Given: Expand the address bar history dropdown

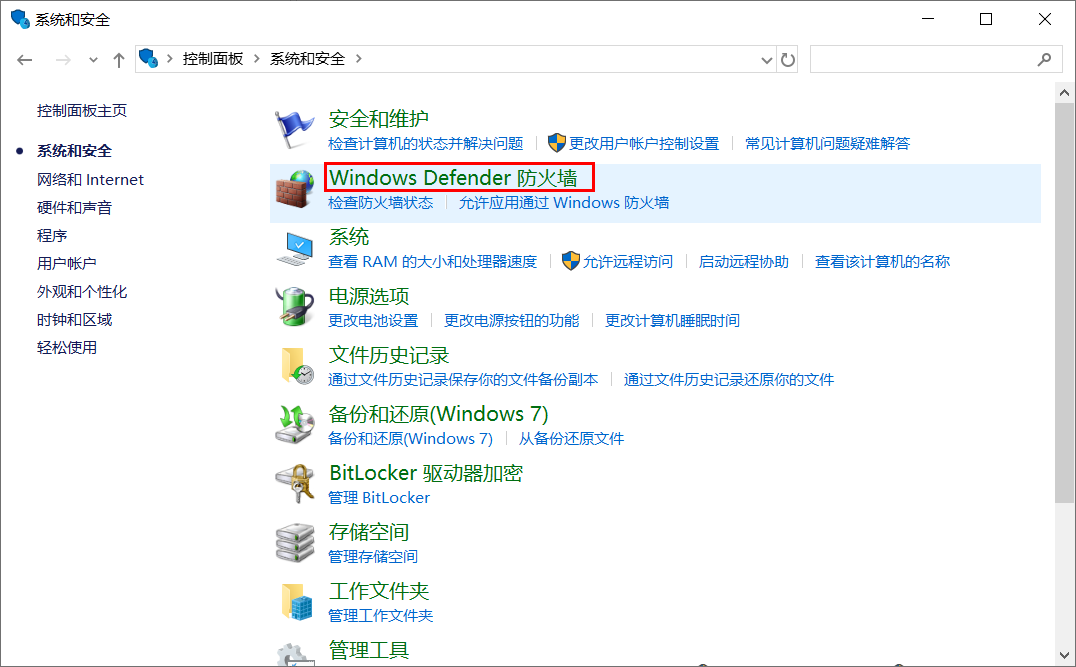Looking at the screenshot, I should click(767, 60).
